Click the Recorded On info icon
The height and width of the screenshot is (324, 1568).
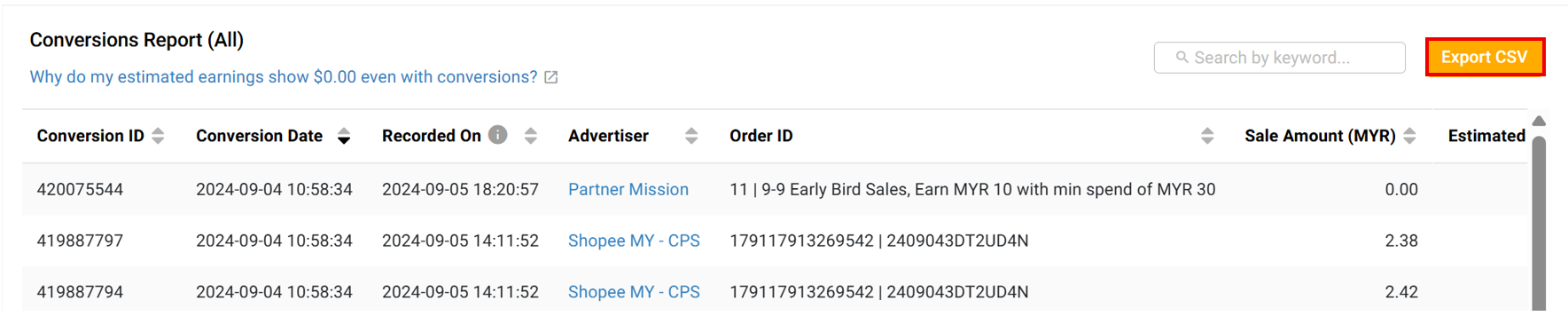coord(498,135)
